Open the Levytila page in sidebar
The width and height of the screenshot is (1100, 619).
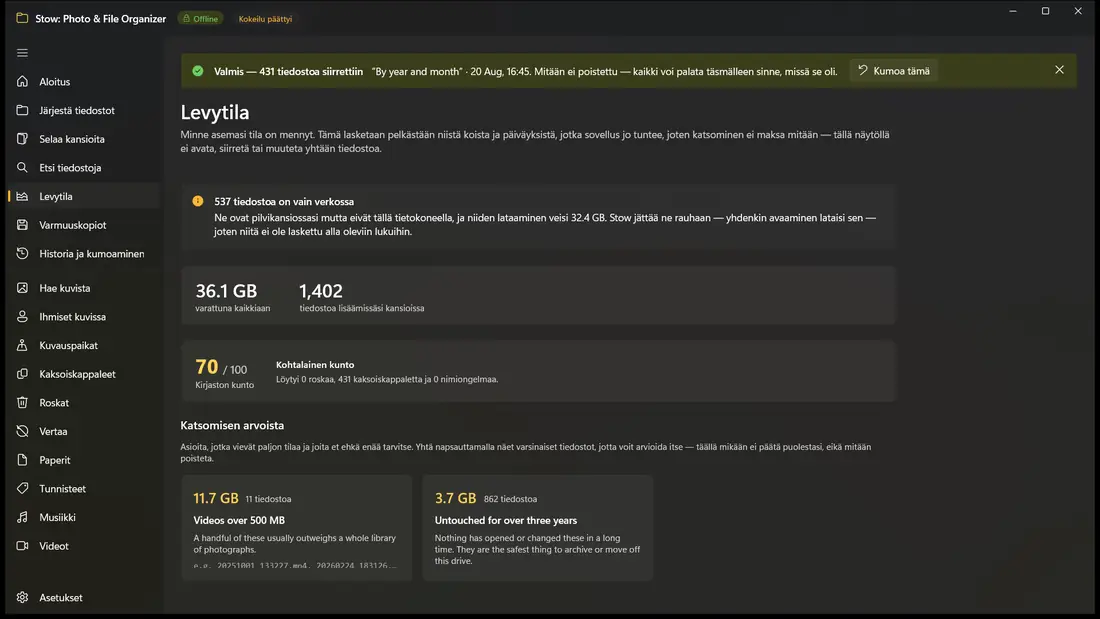click(84, 197)
